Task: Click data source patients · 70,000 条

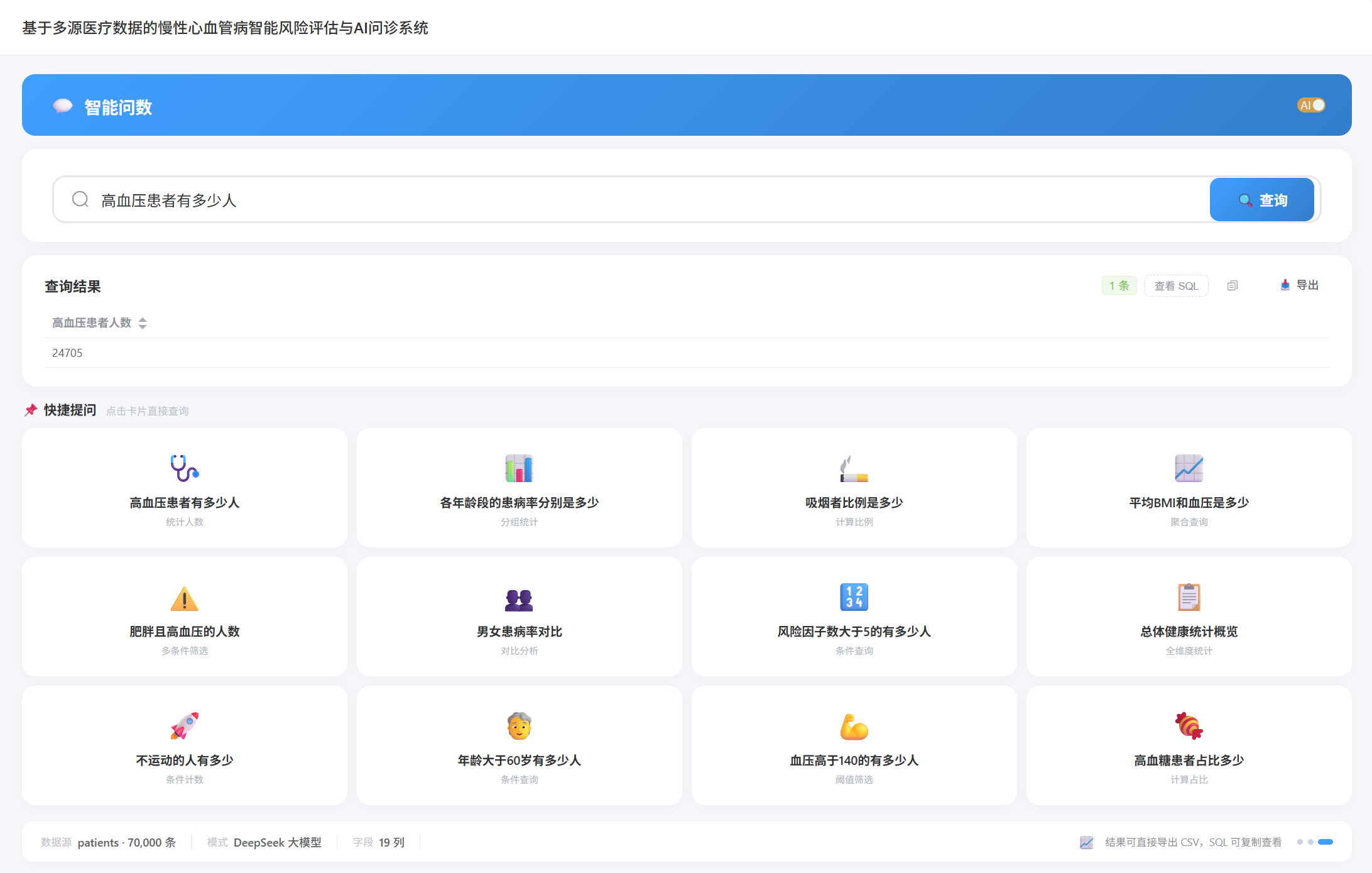Action: pos(127,842)
